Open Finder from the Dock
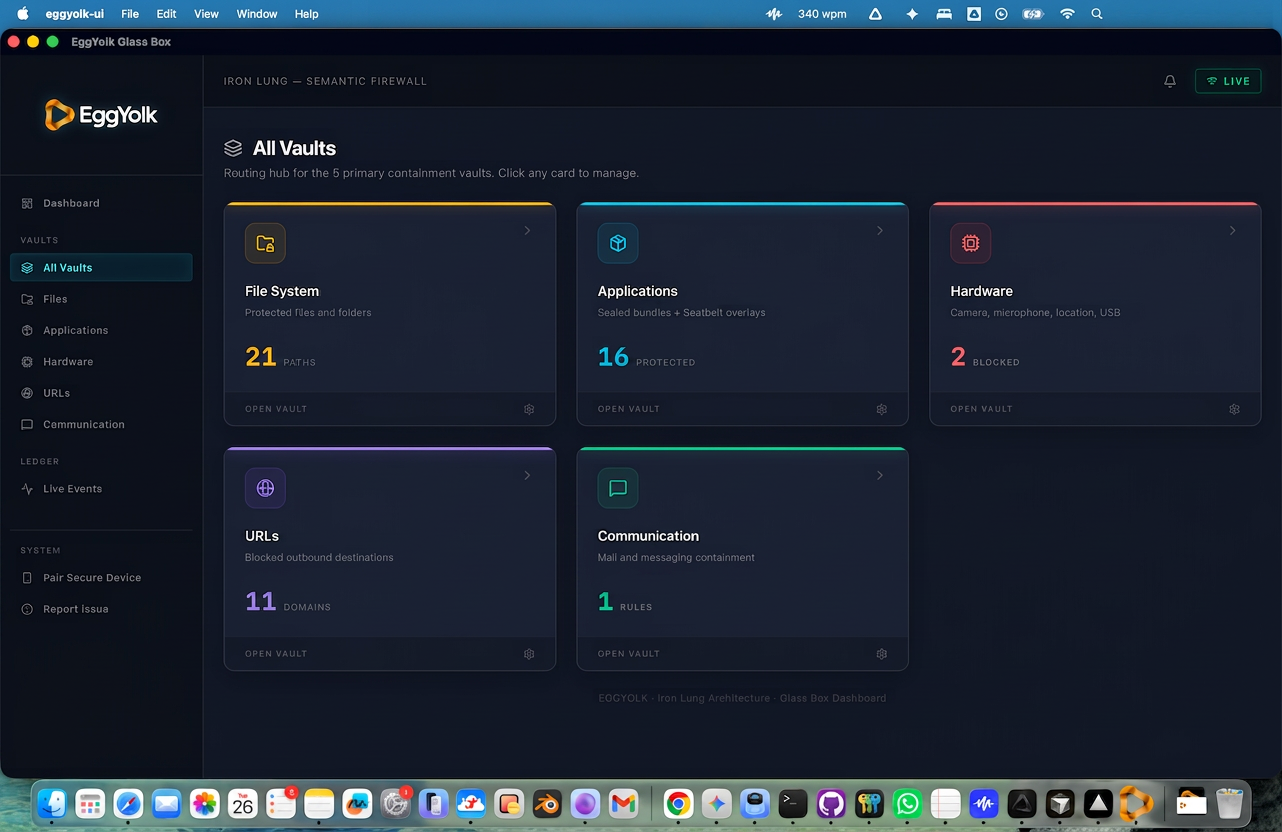This screenshot has width=1282, height=832. tap(52, 803)
